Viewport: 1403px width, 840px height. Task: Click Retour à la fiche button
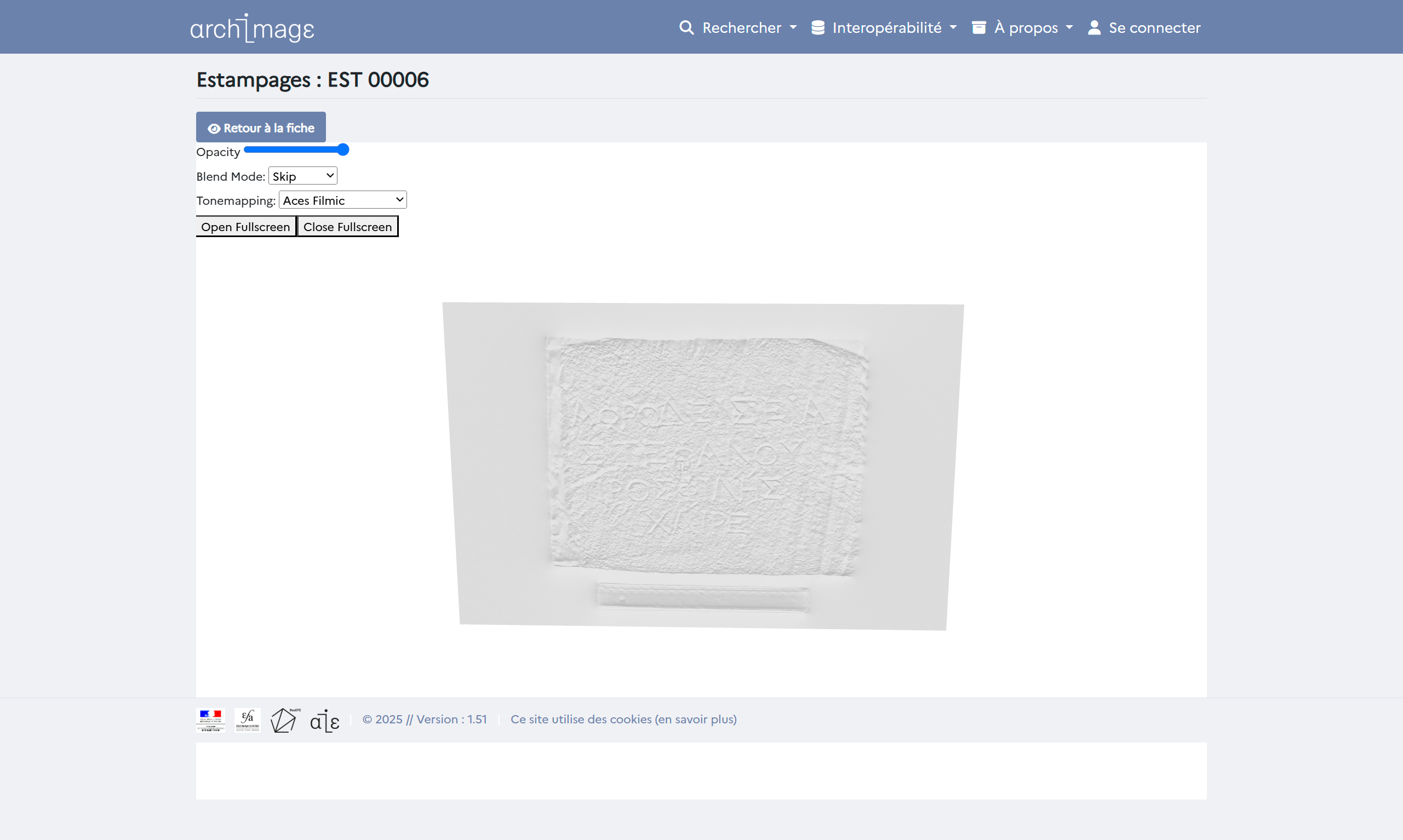pos(261,128)
